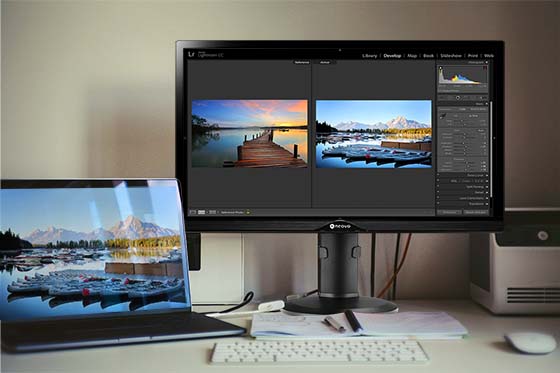Click the Lightroom Lr logo icon
560x373 pixels.
(x=191, y=54)
